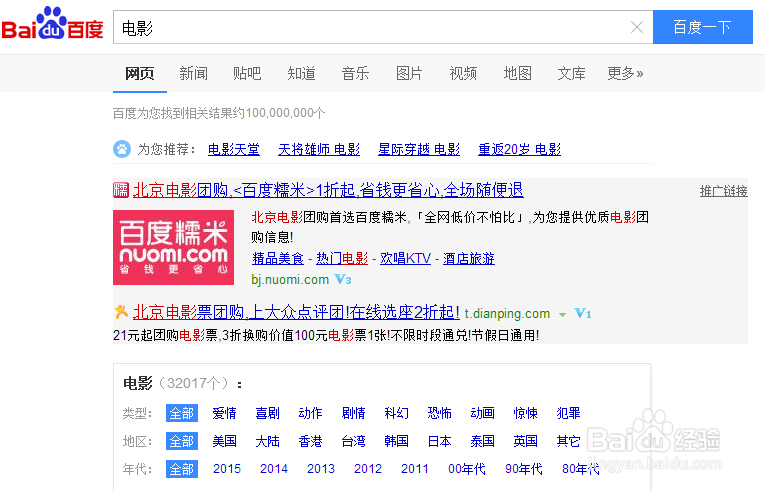Filter type by 剧情

[354, 413]
